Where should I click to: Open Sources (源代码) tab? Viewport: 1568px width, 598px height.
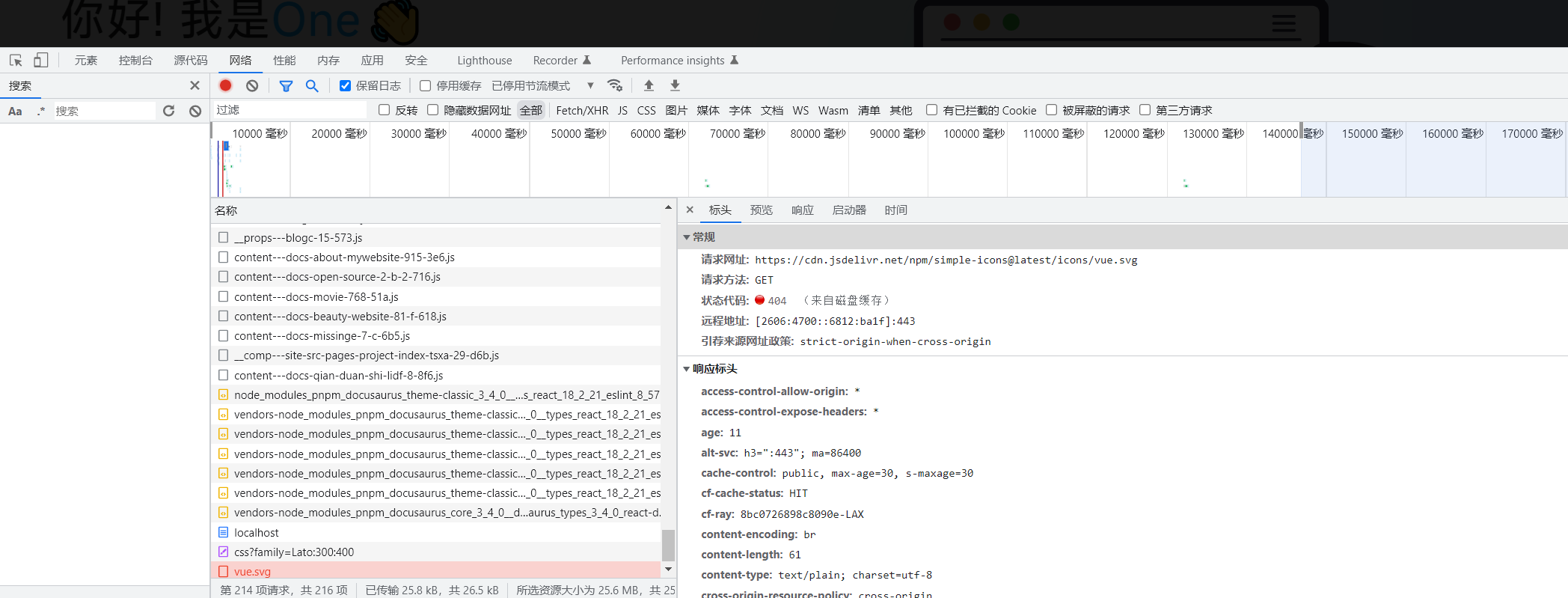point(191,61)
